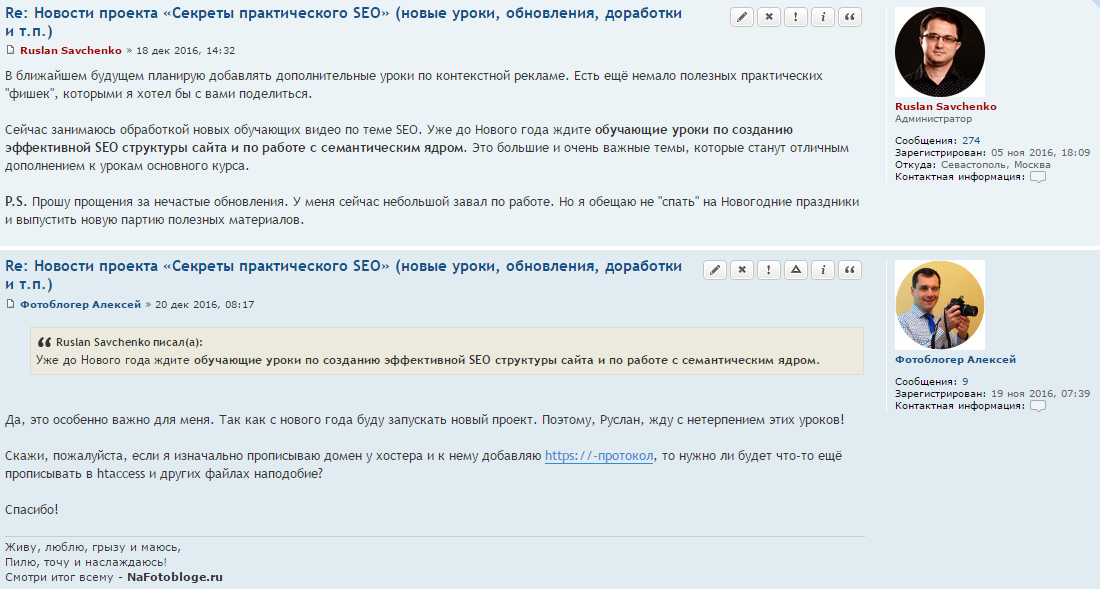Click timestamp '20 дек 2016, 08:17'

(205, 304)
